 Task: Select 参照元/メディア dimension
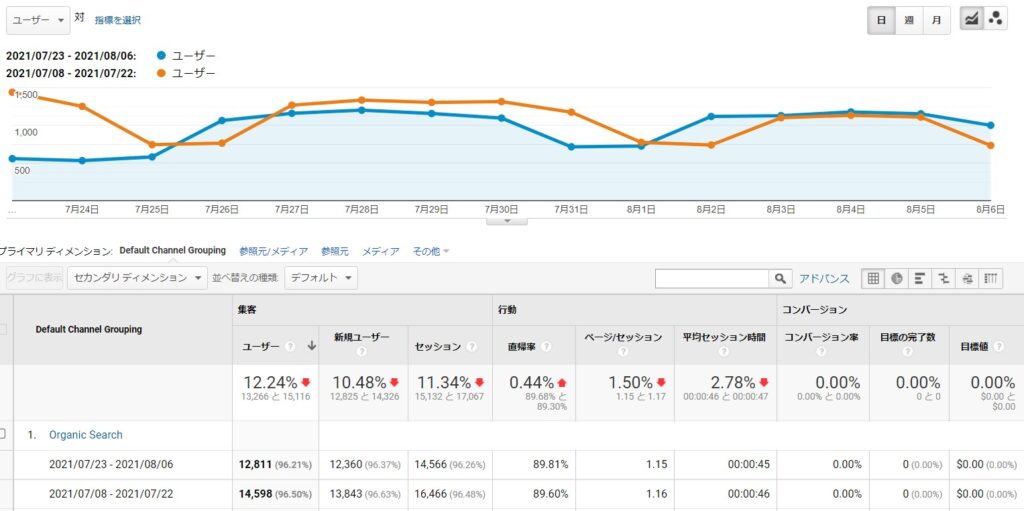coord(274,251)
